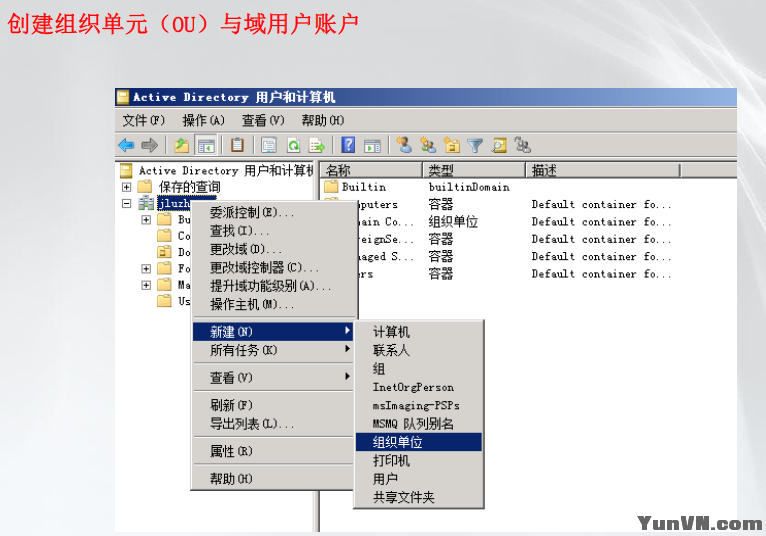766x536 pixels.
Task: Select 共享文件夹 in New submenu
Action: tap(419, 497)
